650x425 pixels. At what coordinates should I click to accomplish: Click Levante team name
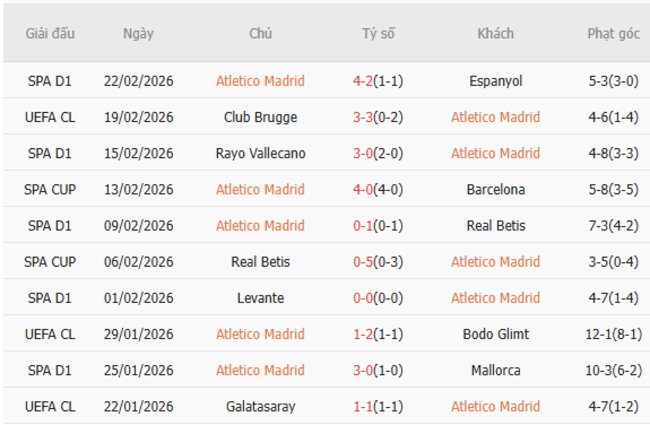coord(260,298)
